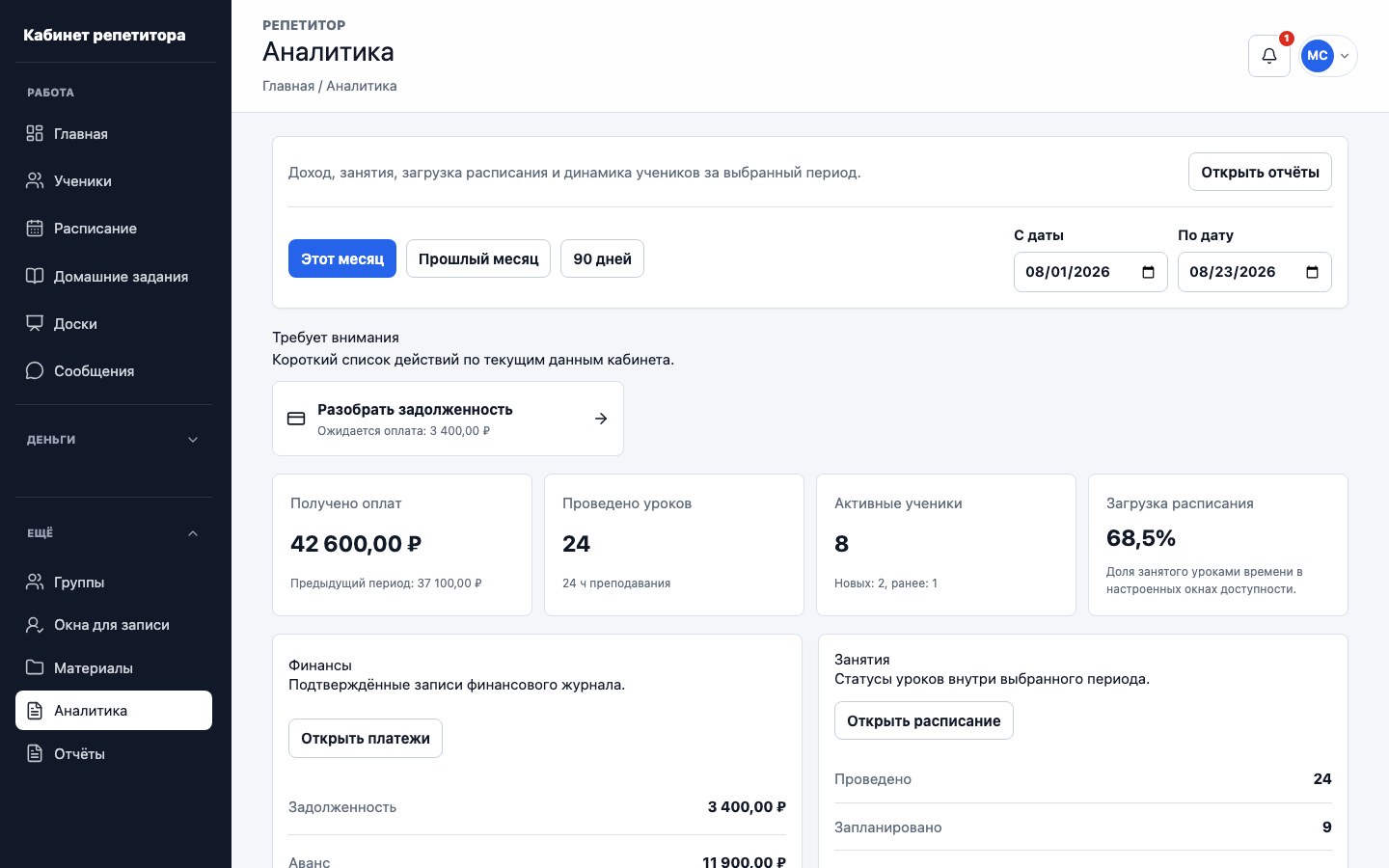Click the credit card icon on debt card

pos(296,419)
